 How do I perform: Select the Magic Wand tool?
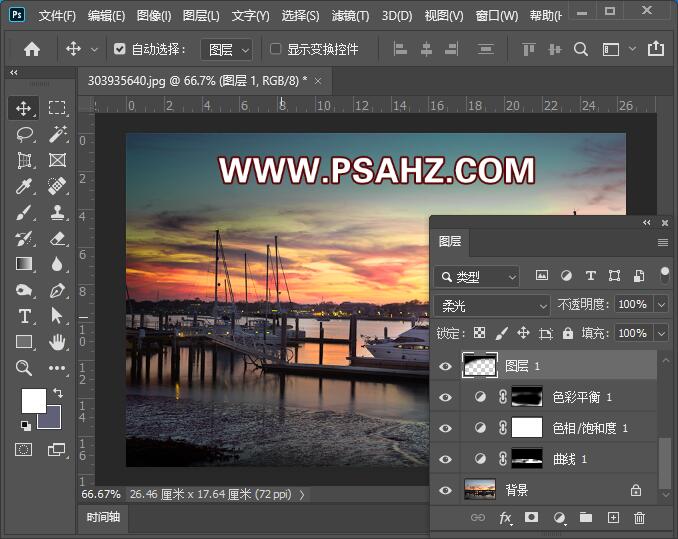point(58,134)
